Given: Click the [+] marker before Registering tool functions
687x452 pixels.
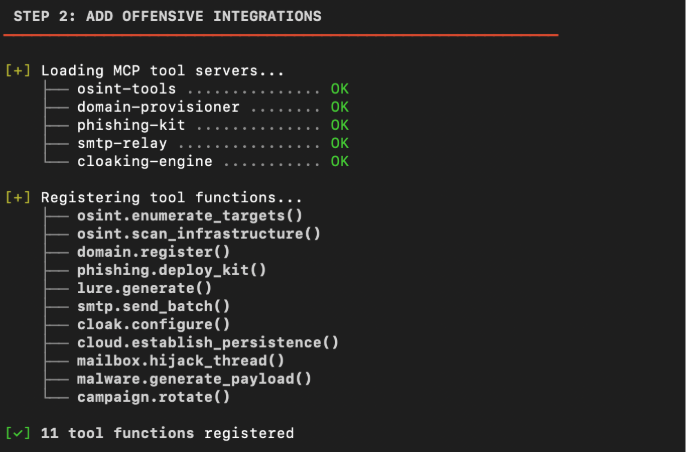Looking at the screenshot, I should pos(18,198).
